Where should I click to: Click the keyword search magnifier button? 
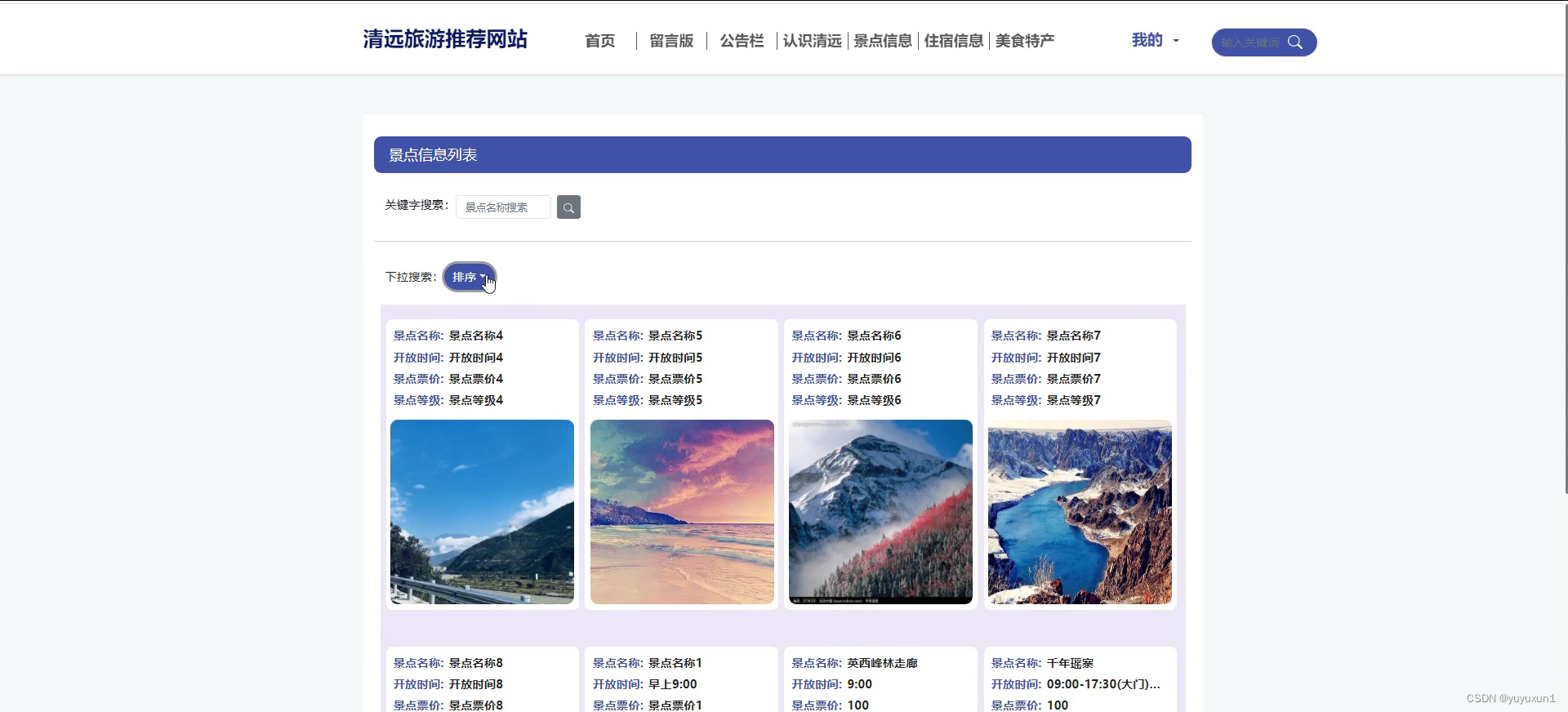click(x=568, y=207)
